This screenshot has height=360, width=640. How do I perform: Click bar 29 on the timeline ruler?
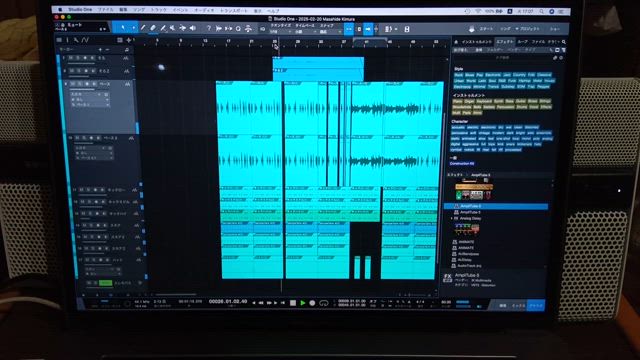tap(298, 42)
